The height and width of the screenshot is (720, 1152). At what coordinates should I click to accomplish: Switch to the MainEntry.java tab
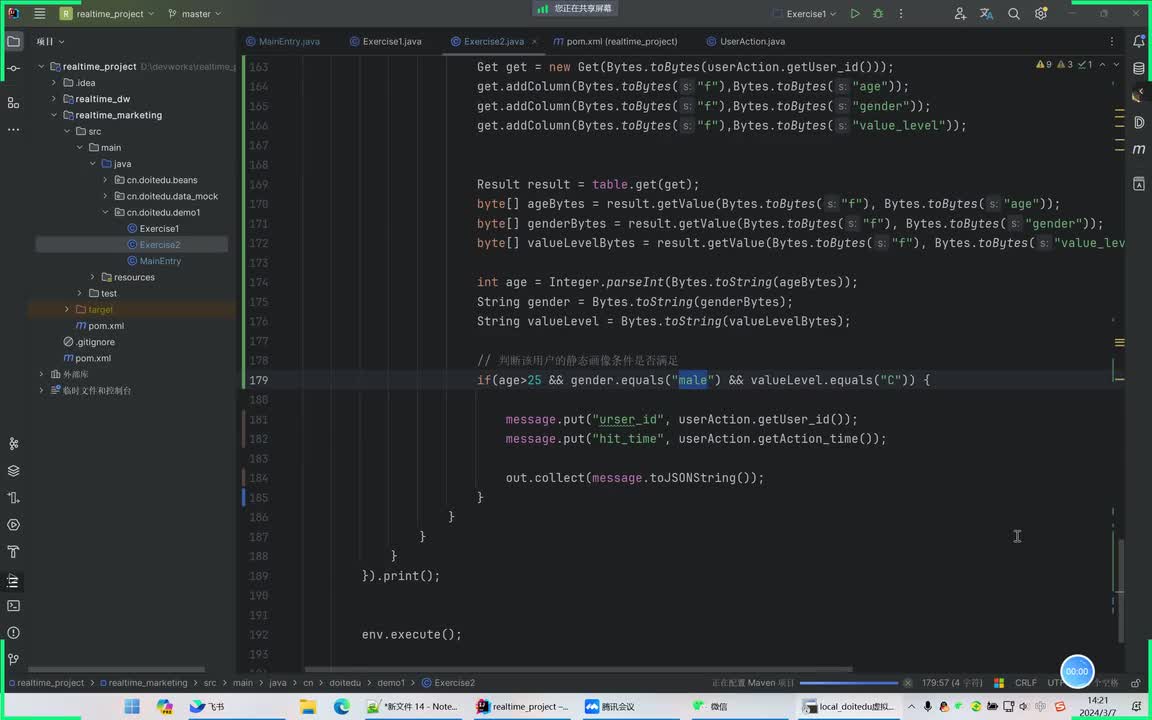tap(288, 42)
